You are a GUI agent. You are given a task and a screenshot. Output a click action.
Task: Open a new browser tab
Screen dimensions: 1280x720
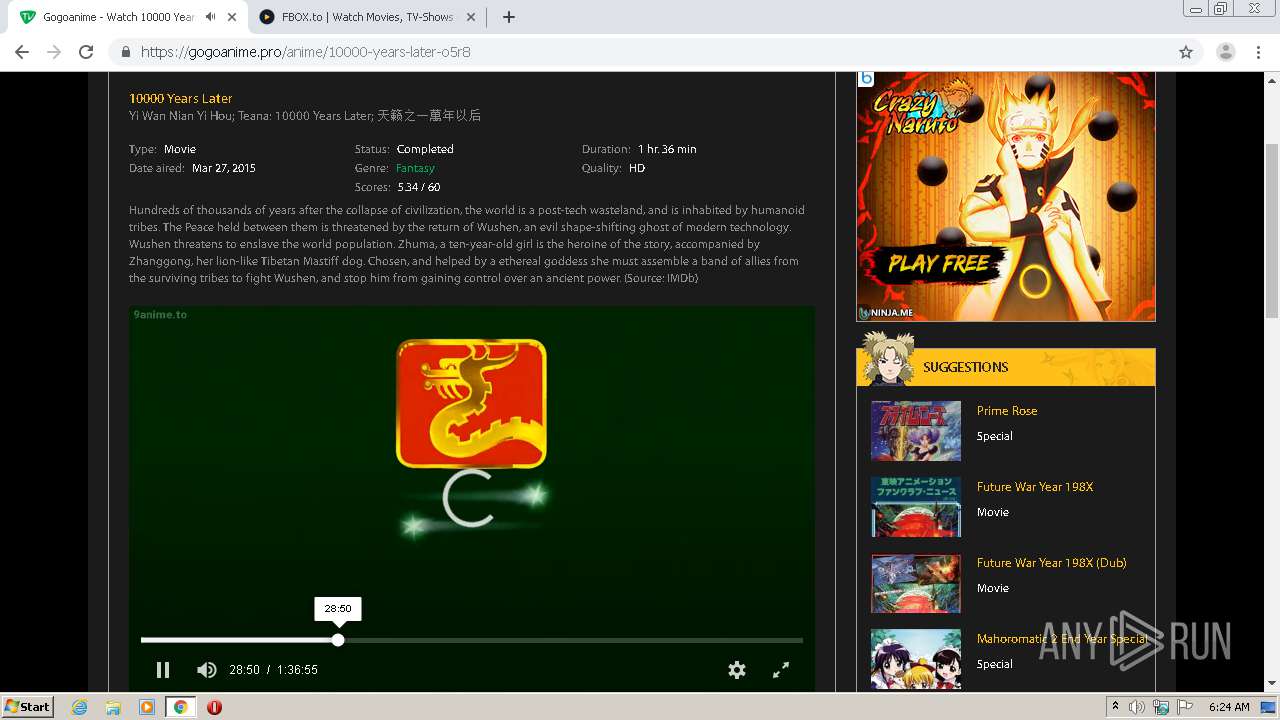[x=509, y=17]
